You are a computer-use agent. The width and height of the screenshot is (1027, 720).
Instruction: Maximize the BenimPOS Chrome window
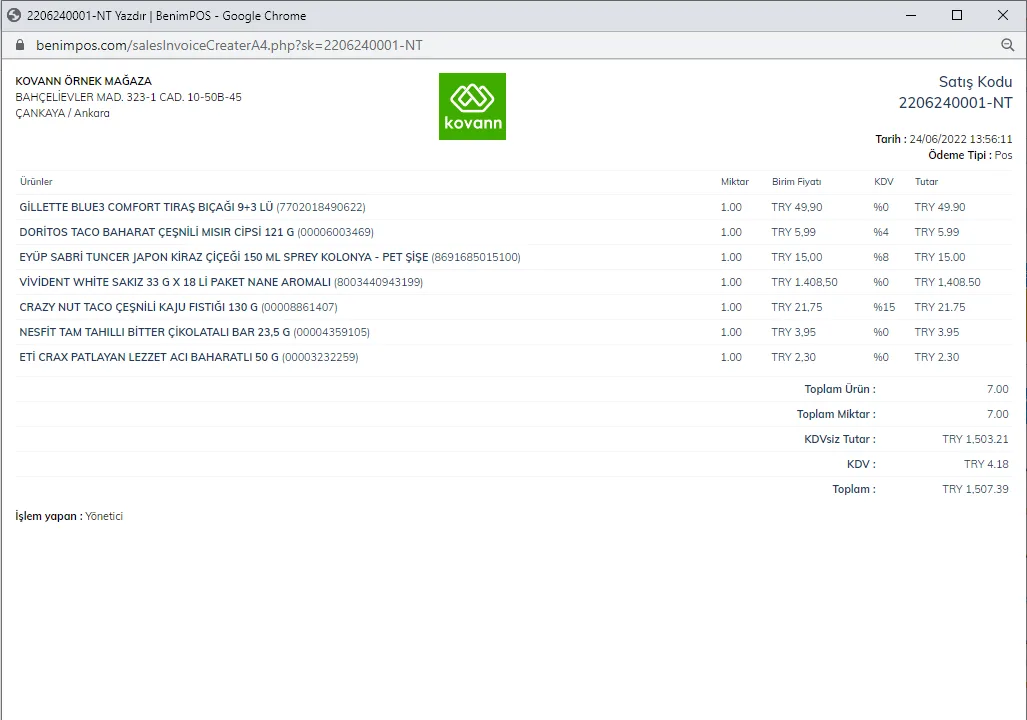pos(956,15)
